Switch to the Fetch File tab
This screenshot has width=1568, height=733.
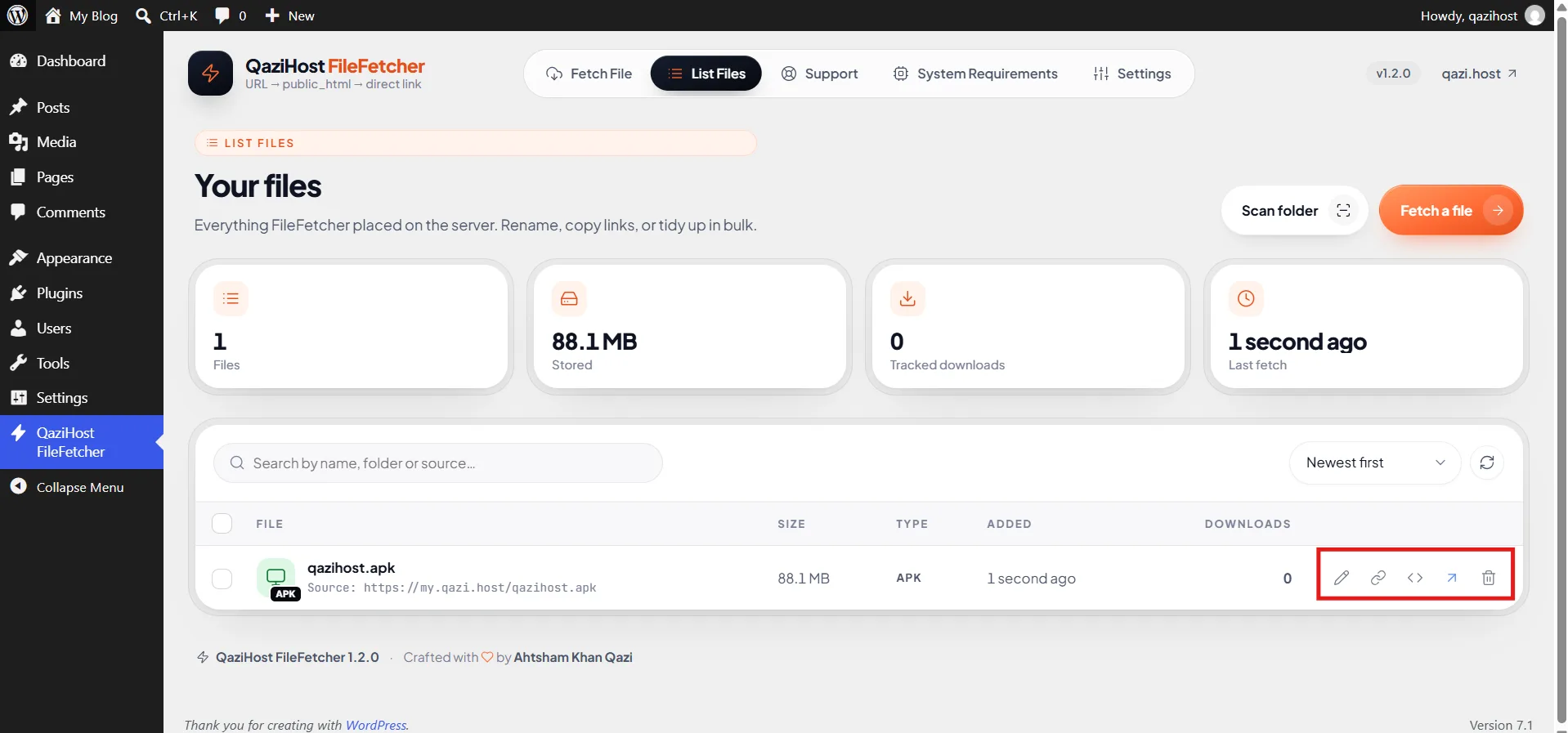pos(589,74)
